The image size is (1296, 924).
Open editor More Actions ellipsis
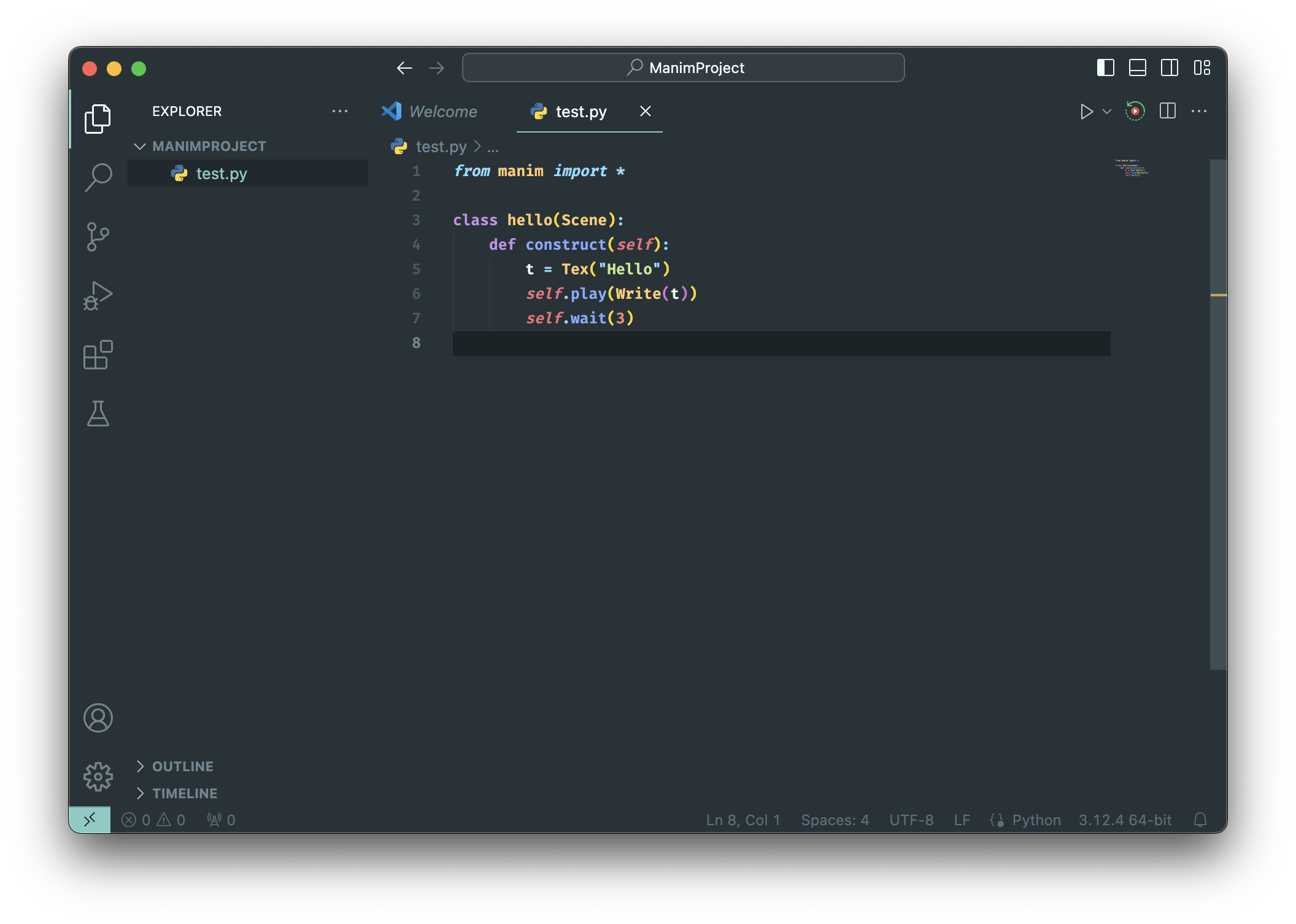pyautogui.click(x=1199, y=111)
